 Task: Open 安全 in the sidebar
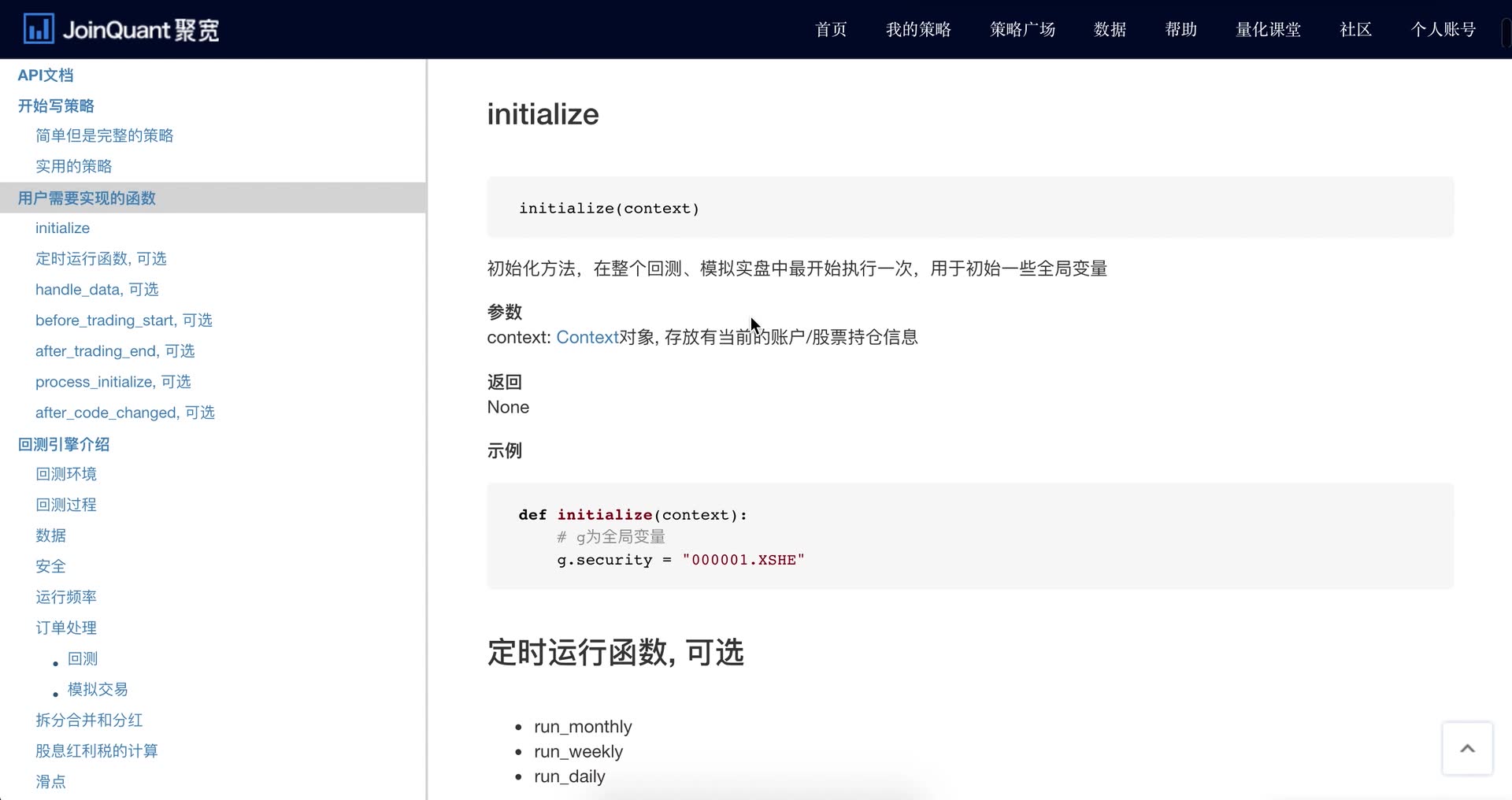50,566
